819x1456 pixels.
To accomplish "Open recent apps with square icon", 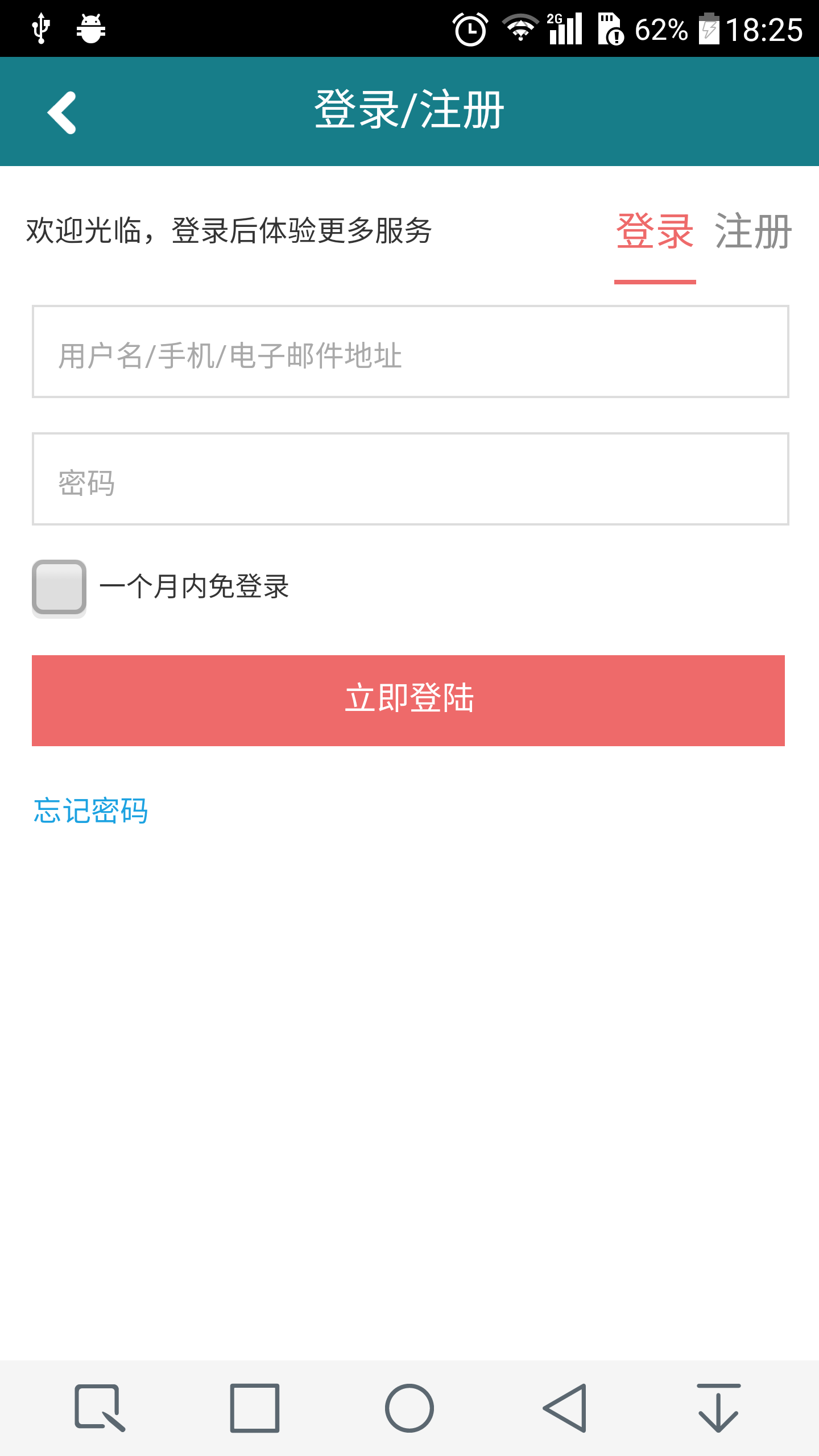I will click(254, 1408).
